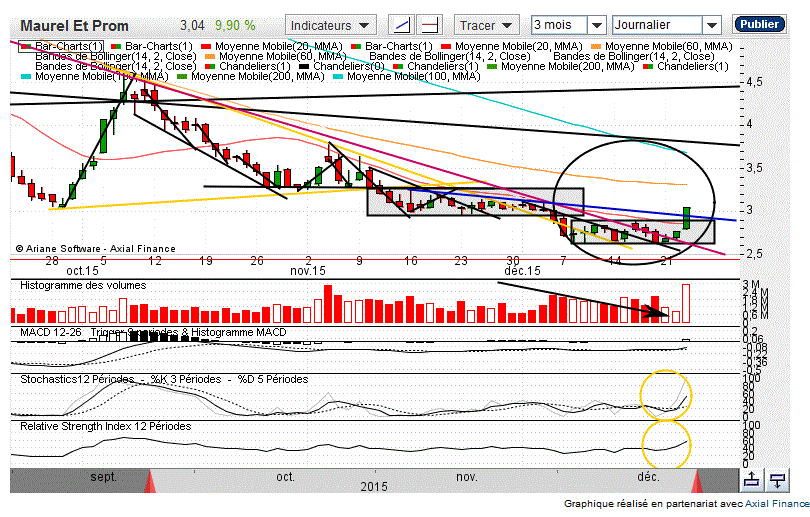The height and width of the screenshot is (517, 810).
Task: Click the Histogramme des volumes panel label
Action: 83,285
